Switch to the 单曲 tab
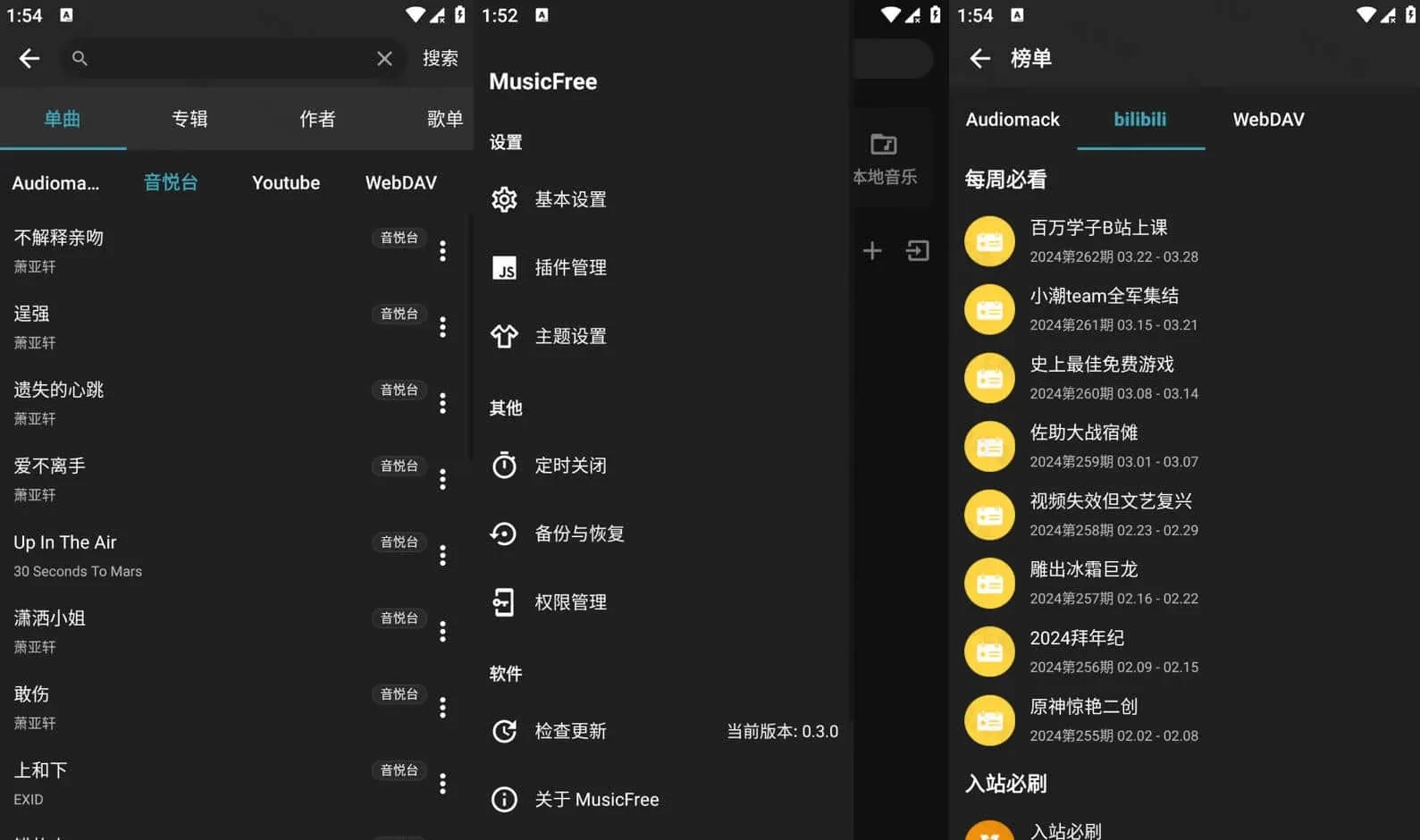 pyautogui.click(x=63, y=119)
